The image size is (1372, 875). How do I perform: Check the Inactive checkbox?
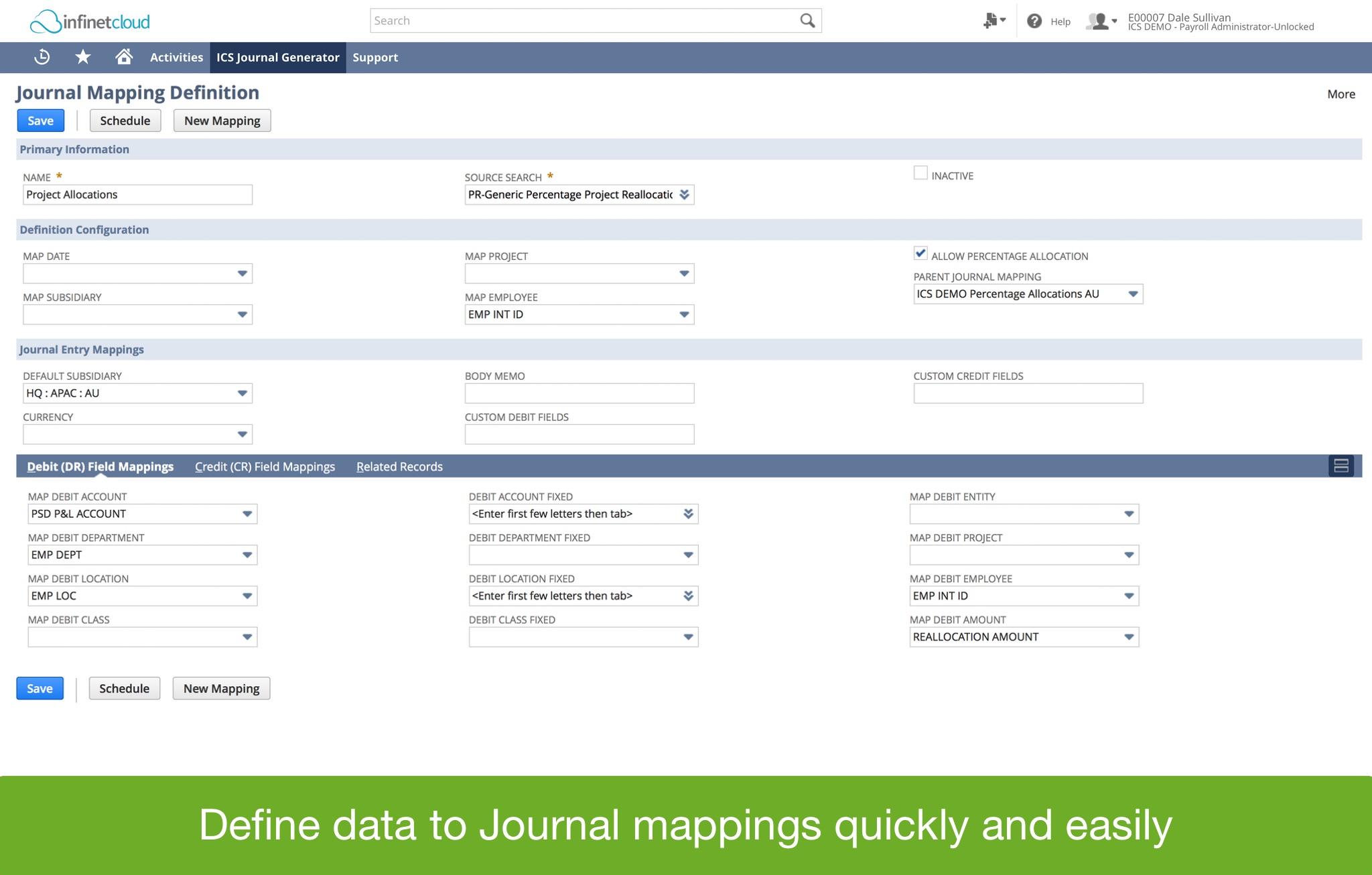tap(920, 174)
